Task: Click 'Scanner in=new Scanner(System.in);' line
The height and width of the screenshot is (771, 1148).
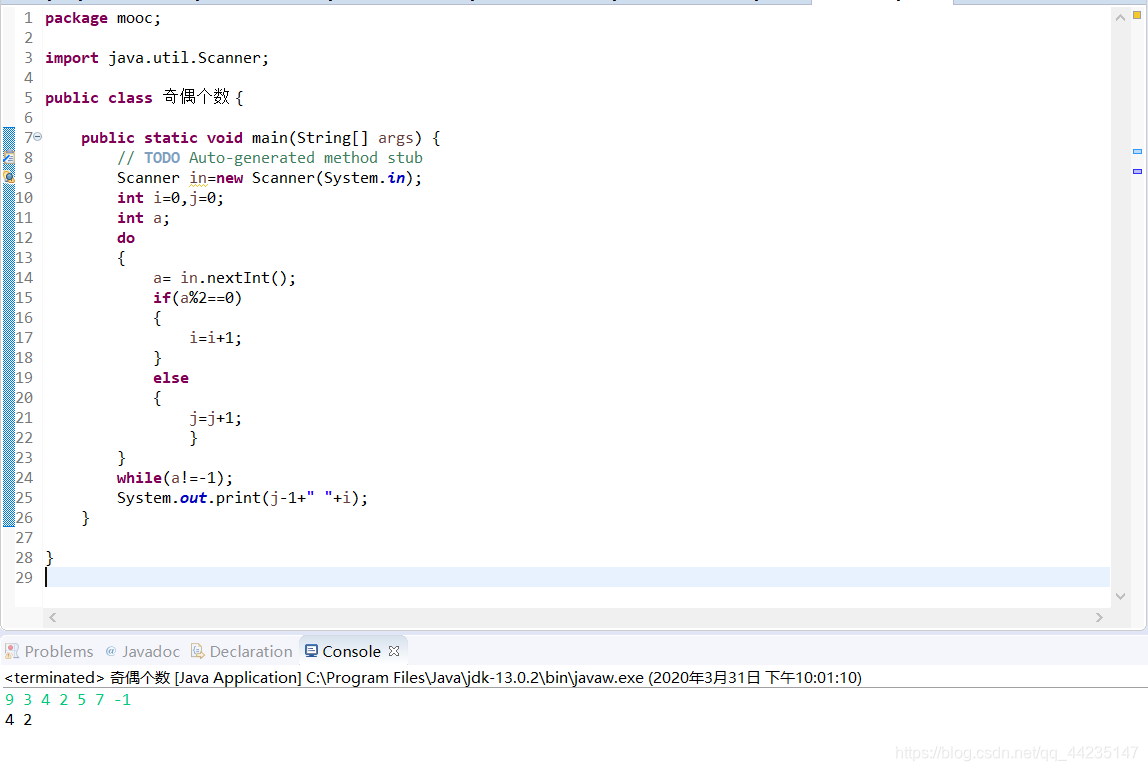Action: coord(269,178)
